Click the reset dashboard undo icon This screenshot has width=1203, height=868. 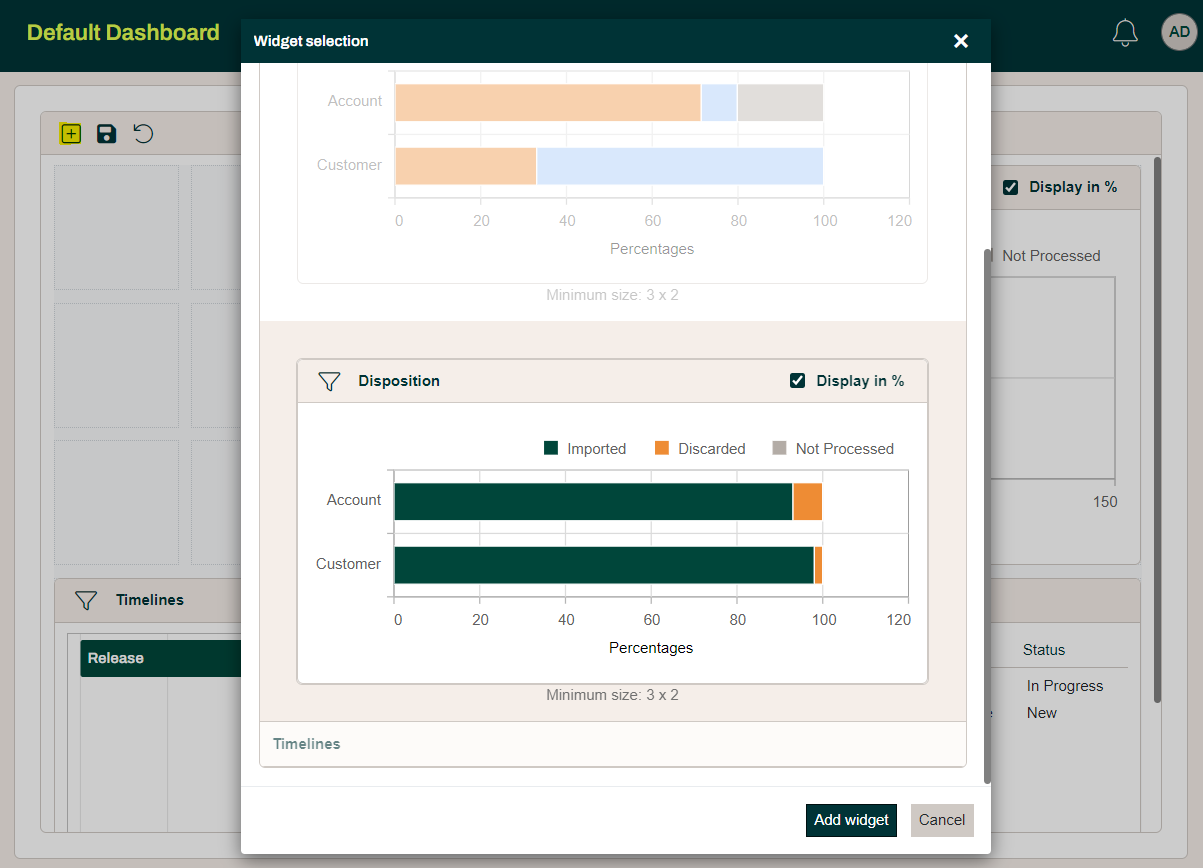[x=144, y=134]
